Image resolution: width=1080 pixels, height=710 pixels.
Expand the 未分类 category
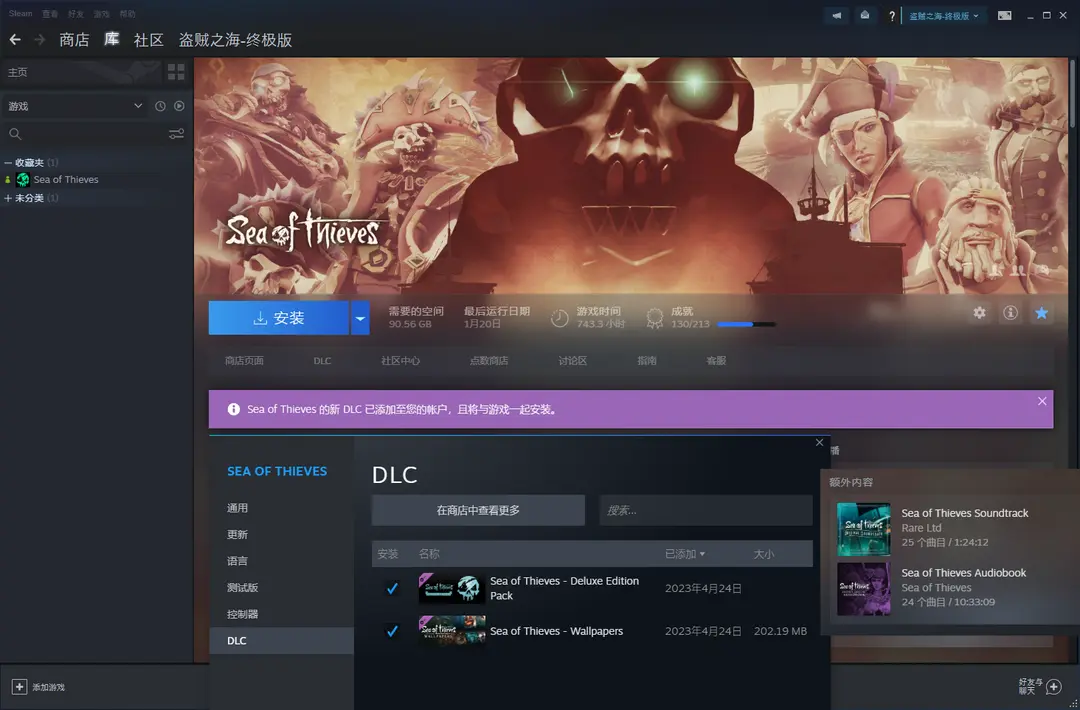8,198
